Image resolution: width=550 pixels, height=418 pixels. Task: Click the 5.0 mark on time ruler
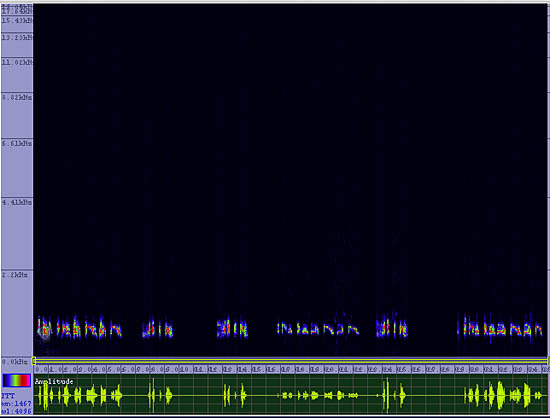click(x=112, y=370)
